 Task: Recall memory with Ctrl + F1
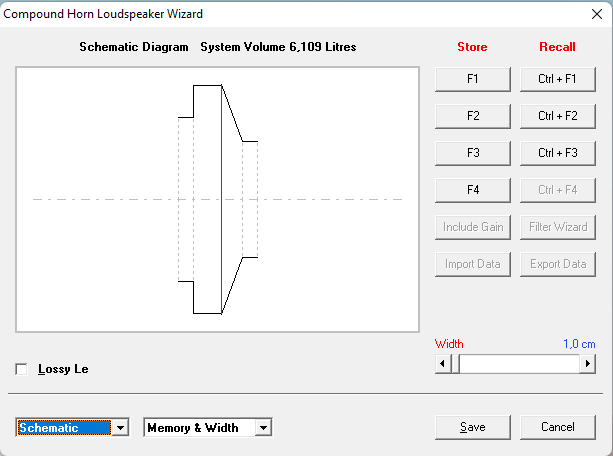pos(557,79)
